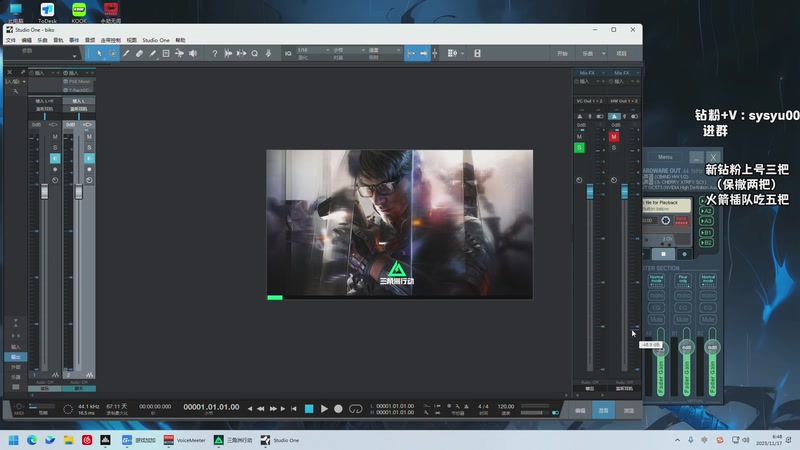
Task: Open the Studio One menu
Action: (x=156, y=40)
